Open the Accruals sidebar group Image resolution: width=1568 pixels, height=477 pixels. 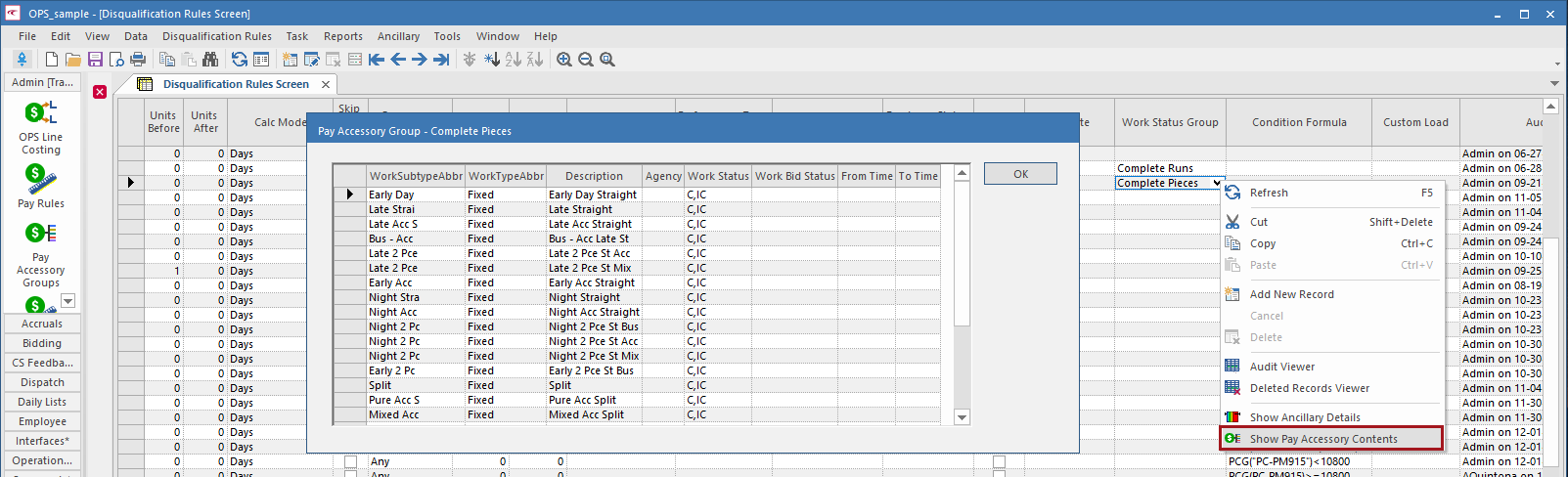[42, 324]
